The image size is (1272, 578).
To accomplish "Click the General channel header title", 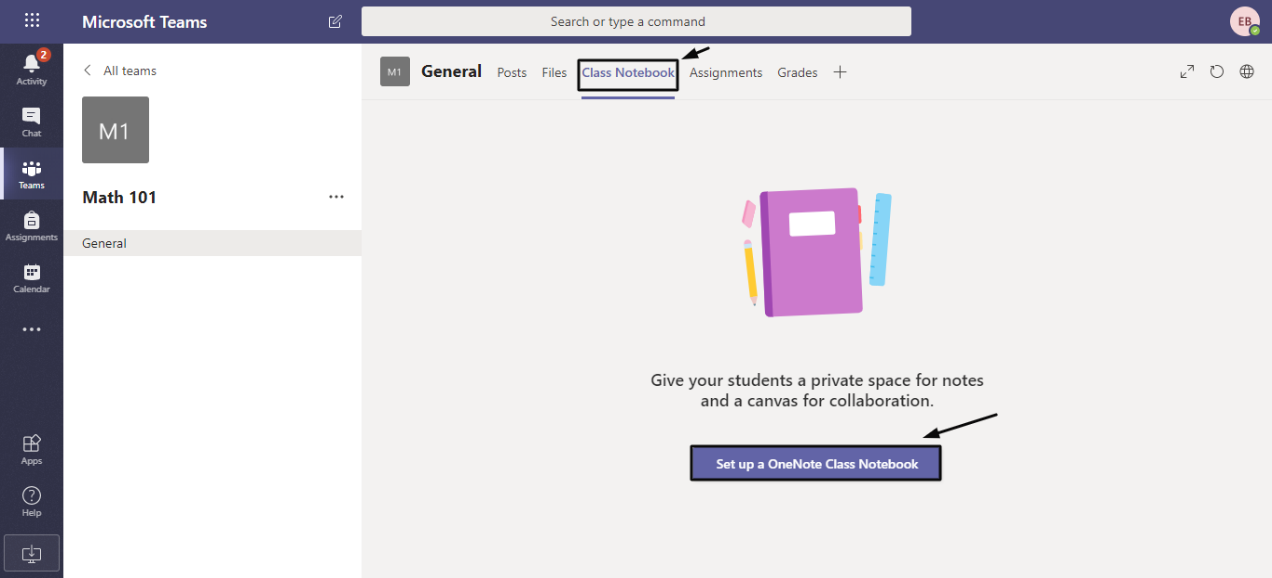I will pyautogui.click(x=451, y=71).
